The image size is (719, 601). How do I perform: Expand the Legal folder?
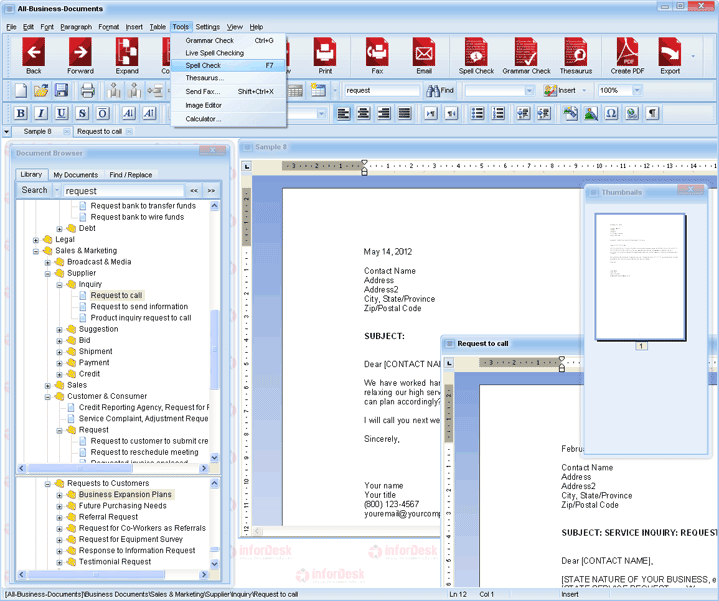click(36, 240)
